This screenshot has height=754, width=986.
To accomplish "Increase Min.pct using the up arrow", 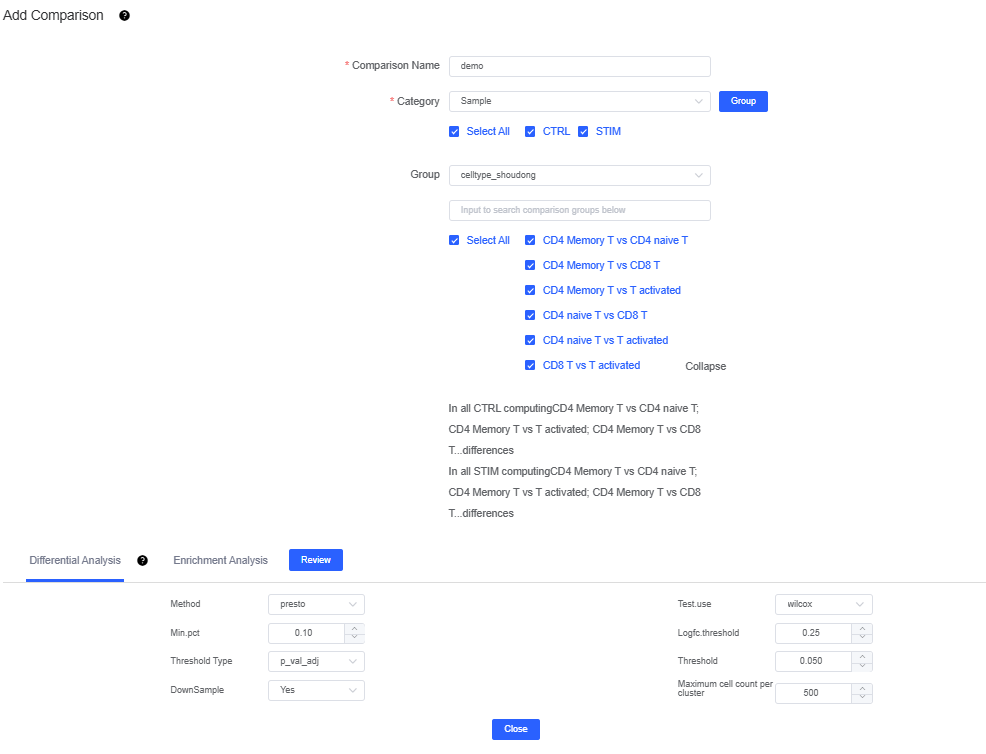I will tap(354, 628).
